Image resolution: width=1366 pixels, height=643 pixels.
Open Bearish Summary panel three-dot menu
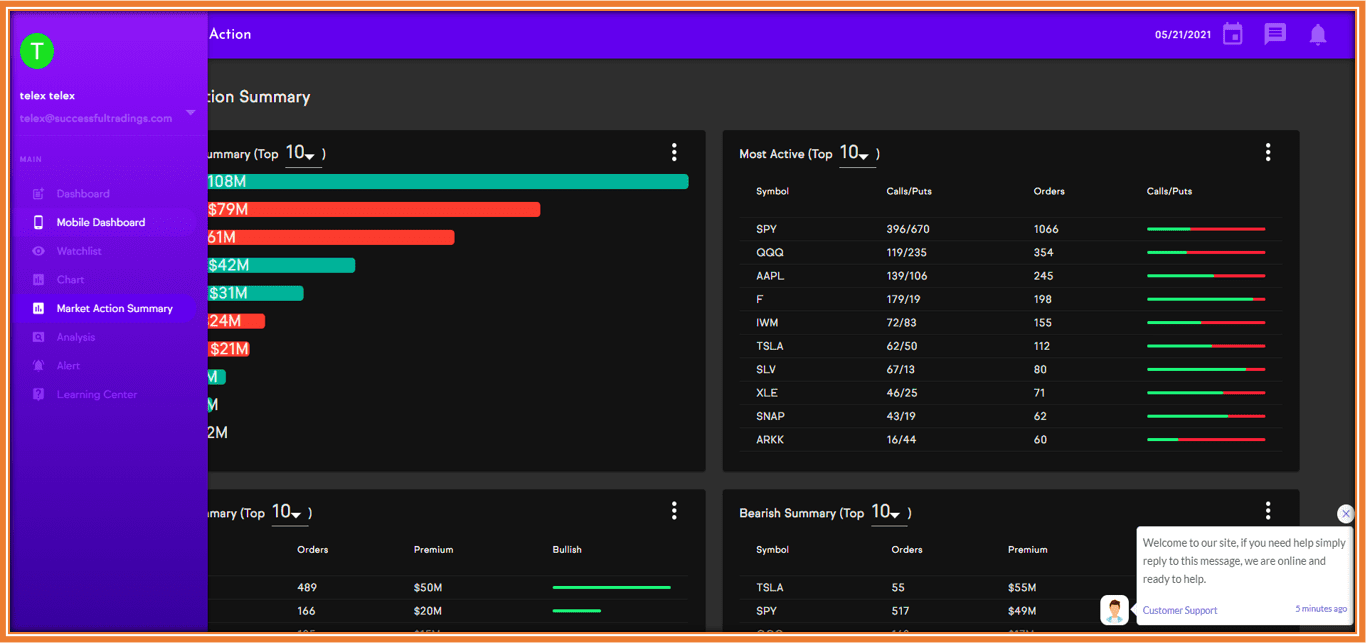[1268, 511]
